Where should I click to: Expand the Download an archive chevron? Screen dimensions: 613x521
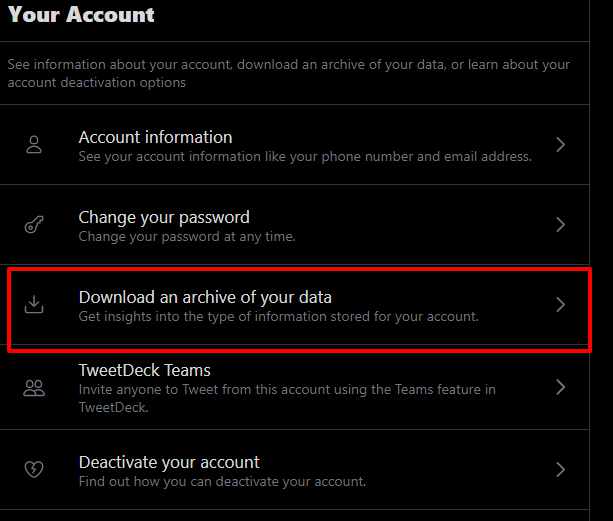(561, 304)
